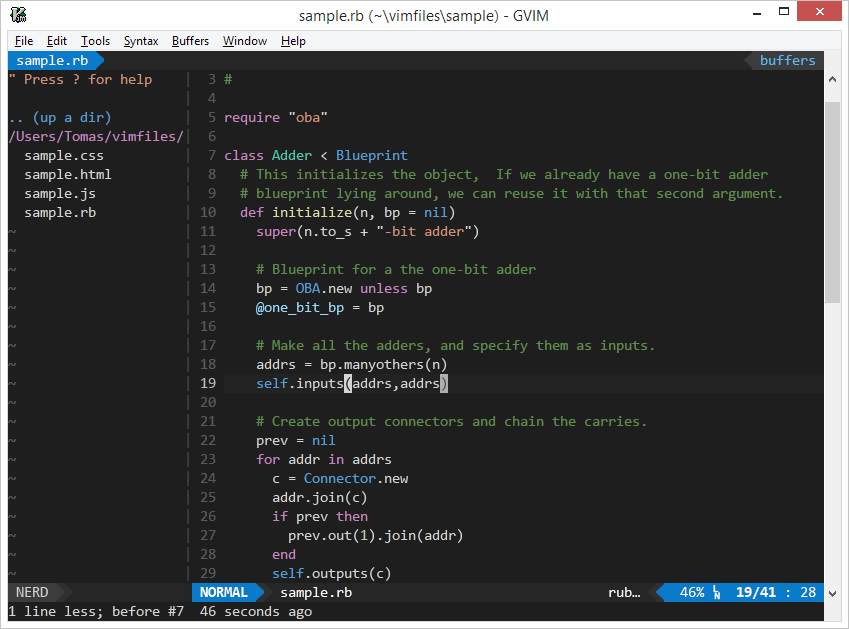
Task: Go up a dir in NERDTree
Action: [60, 117]
